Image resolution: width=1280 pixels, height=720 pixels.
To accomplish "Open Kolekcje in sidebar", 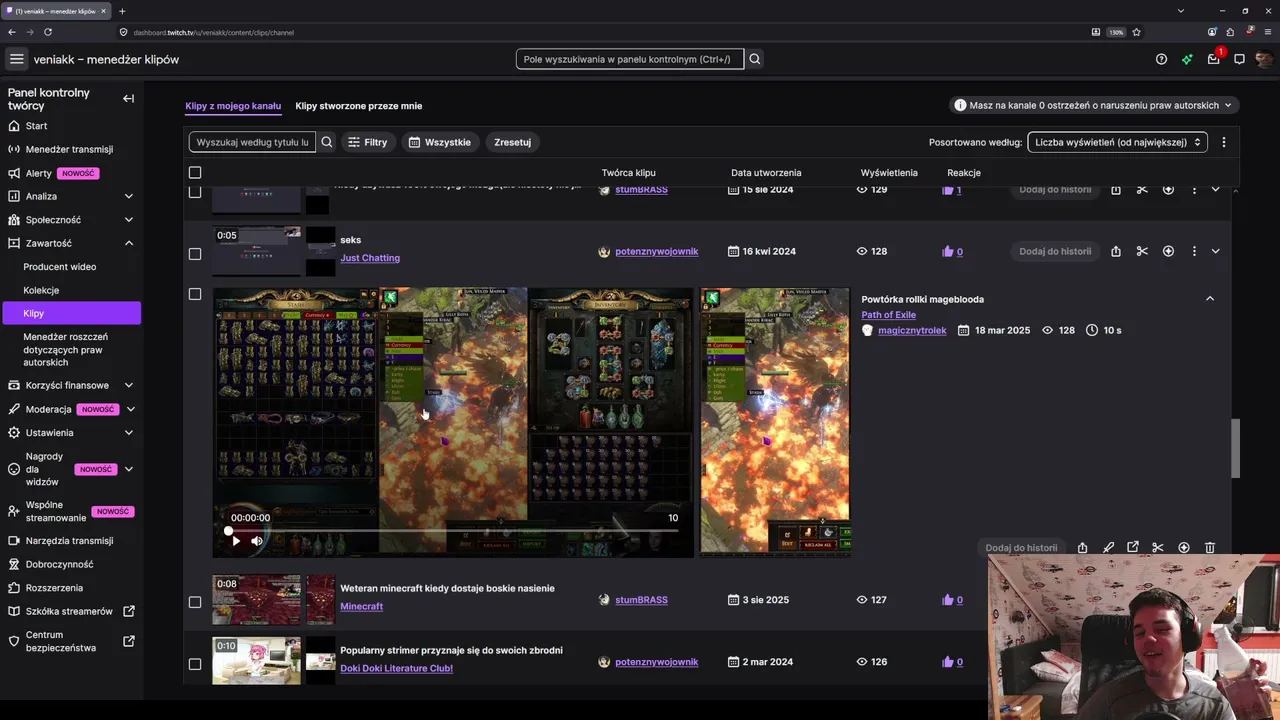I will (41, 290).
